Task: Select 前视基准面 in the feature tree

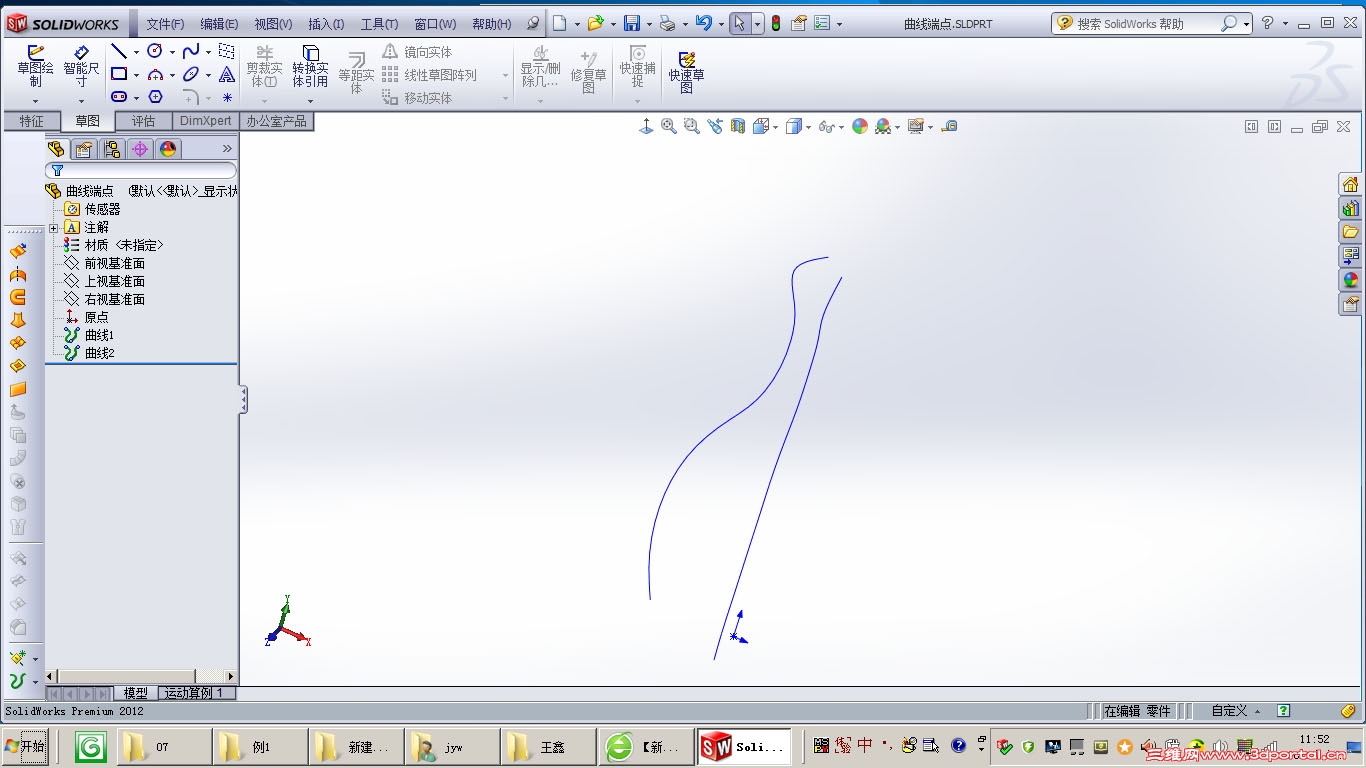Action: 114,263
